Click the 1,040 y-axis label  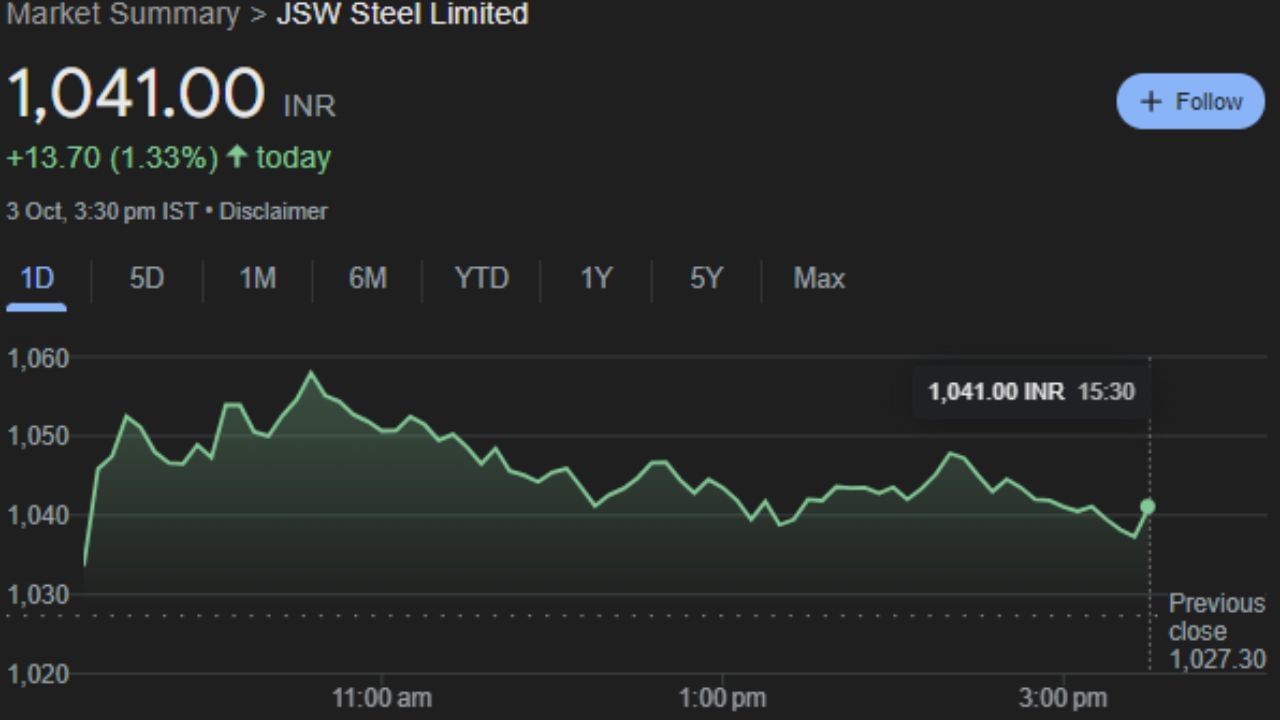(38, 516)
